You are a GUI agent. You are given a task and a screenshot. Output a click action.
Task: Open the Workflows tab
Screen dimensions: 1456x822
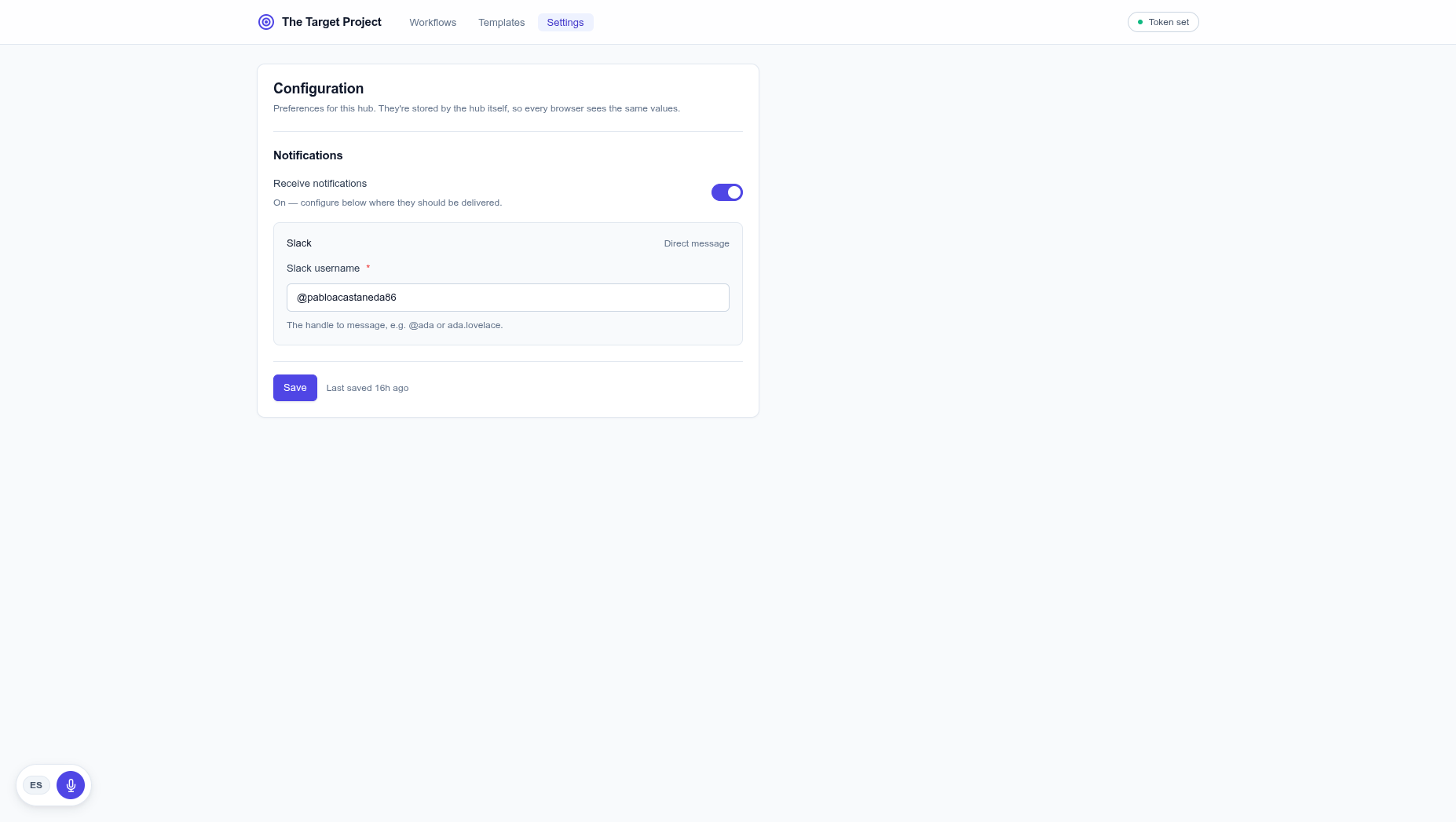433,23
